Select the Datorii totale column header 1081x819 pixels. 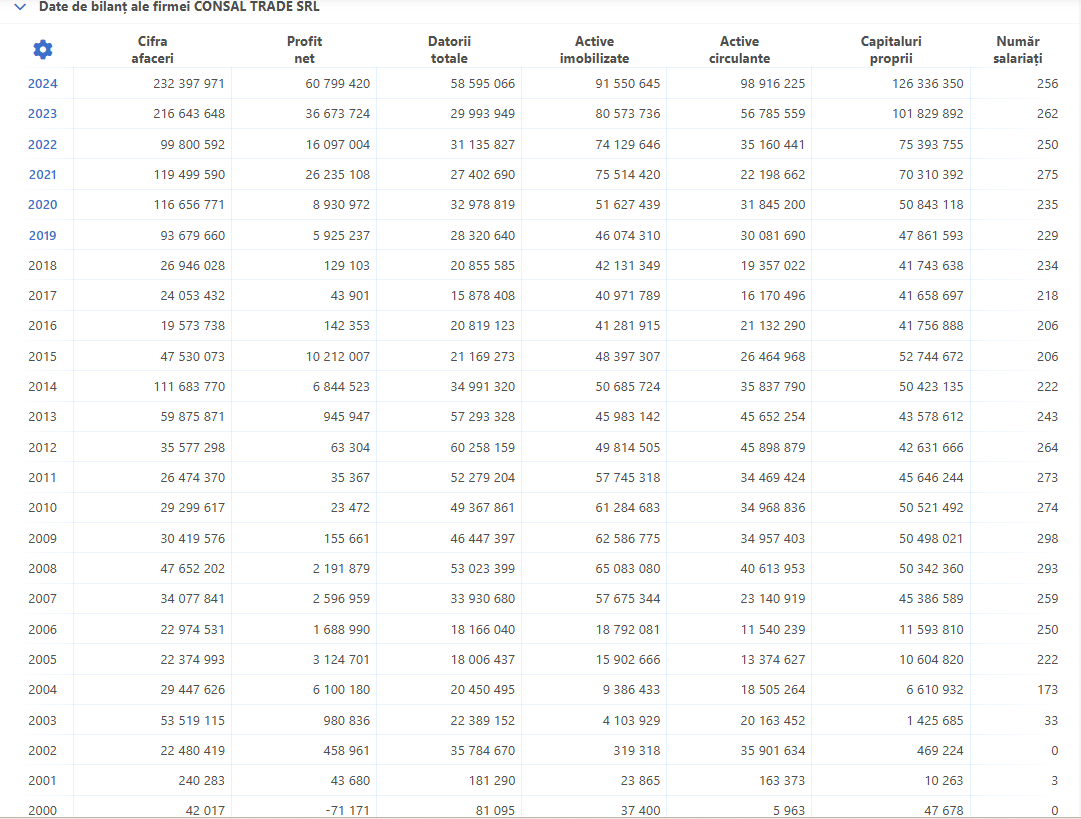click(x=449, y=50)
